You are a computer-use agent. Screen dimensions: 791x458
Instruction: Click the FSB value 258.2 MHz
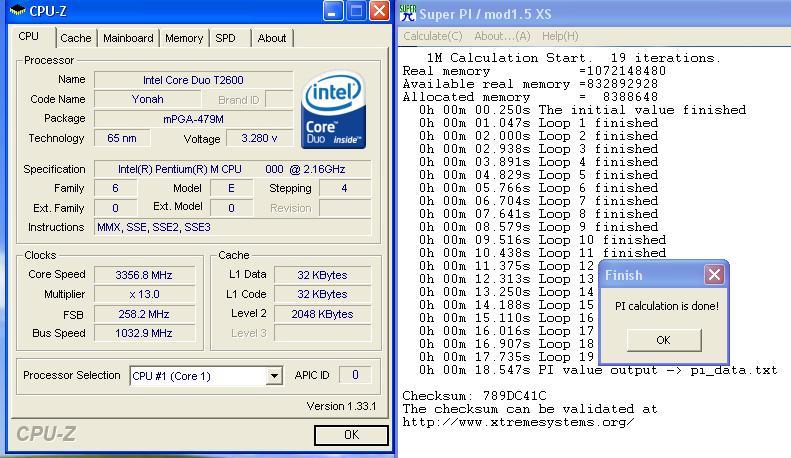tap(144, 314)
